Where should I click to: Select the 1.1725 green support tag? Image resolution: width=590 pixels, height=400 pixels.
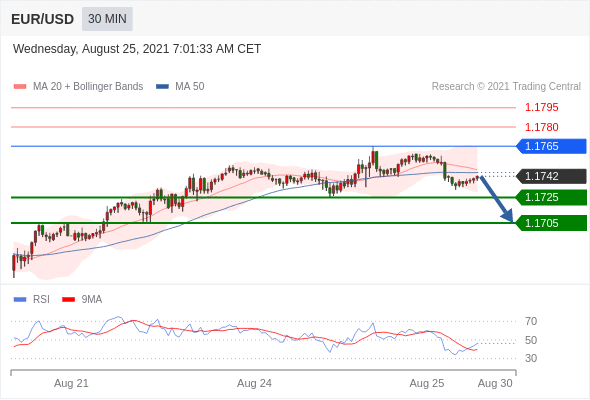pos(551,197)
